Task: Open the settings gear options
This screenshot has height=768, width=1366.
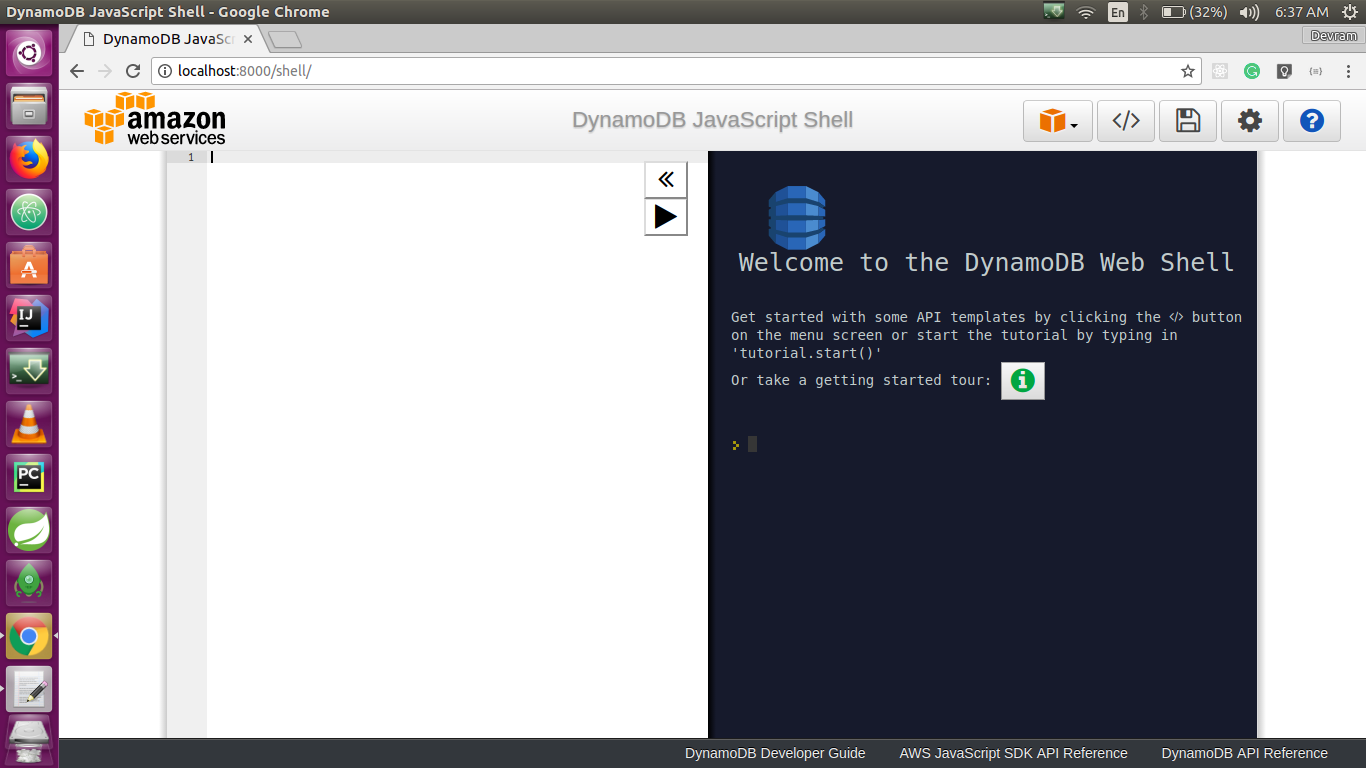Action: [1250, 121]
